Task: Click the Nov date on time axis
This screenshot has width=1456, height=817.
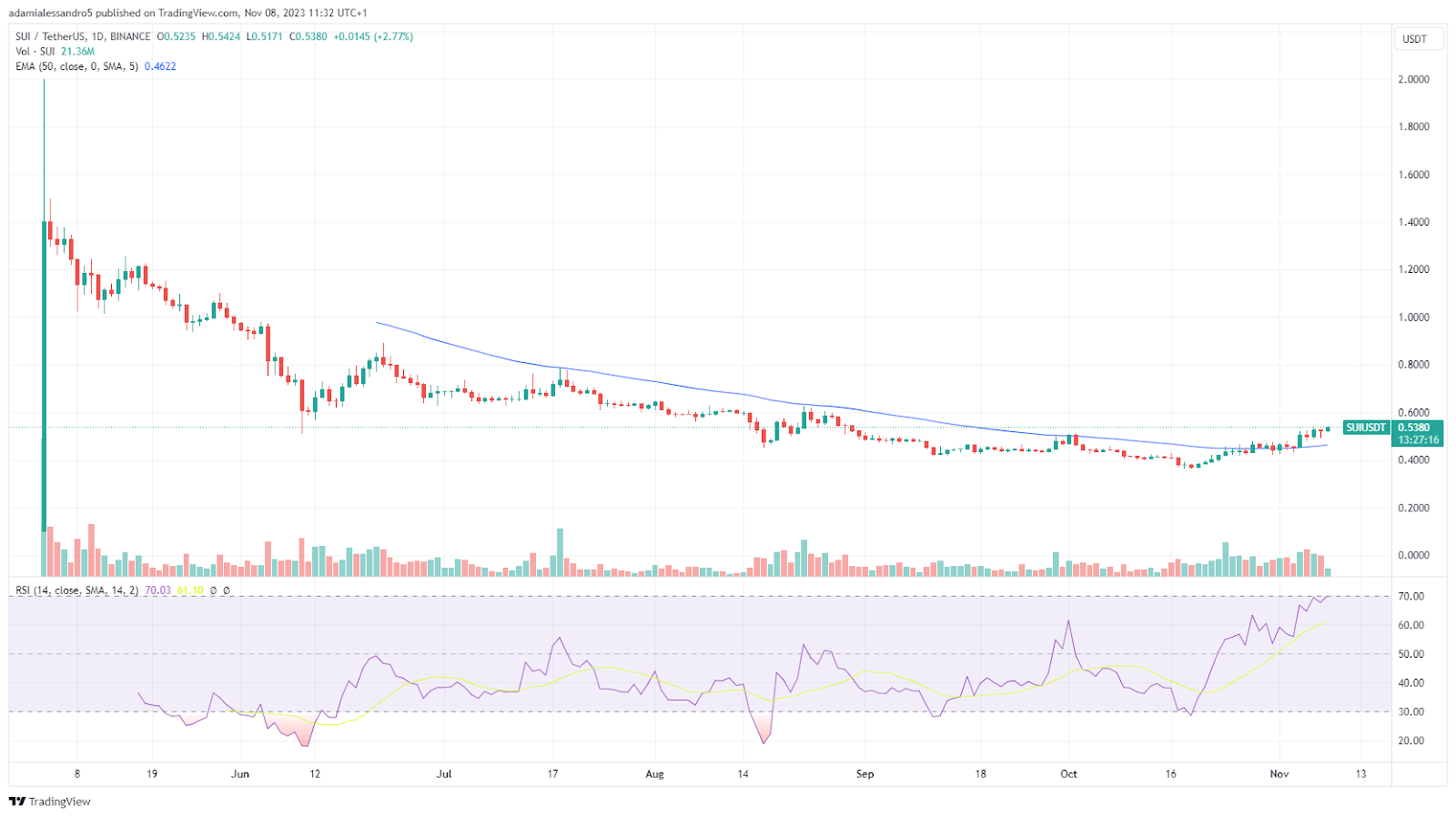Action: point(1279,774)
